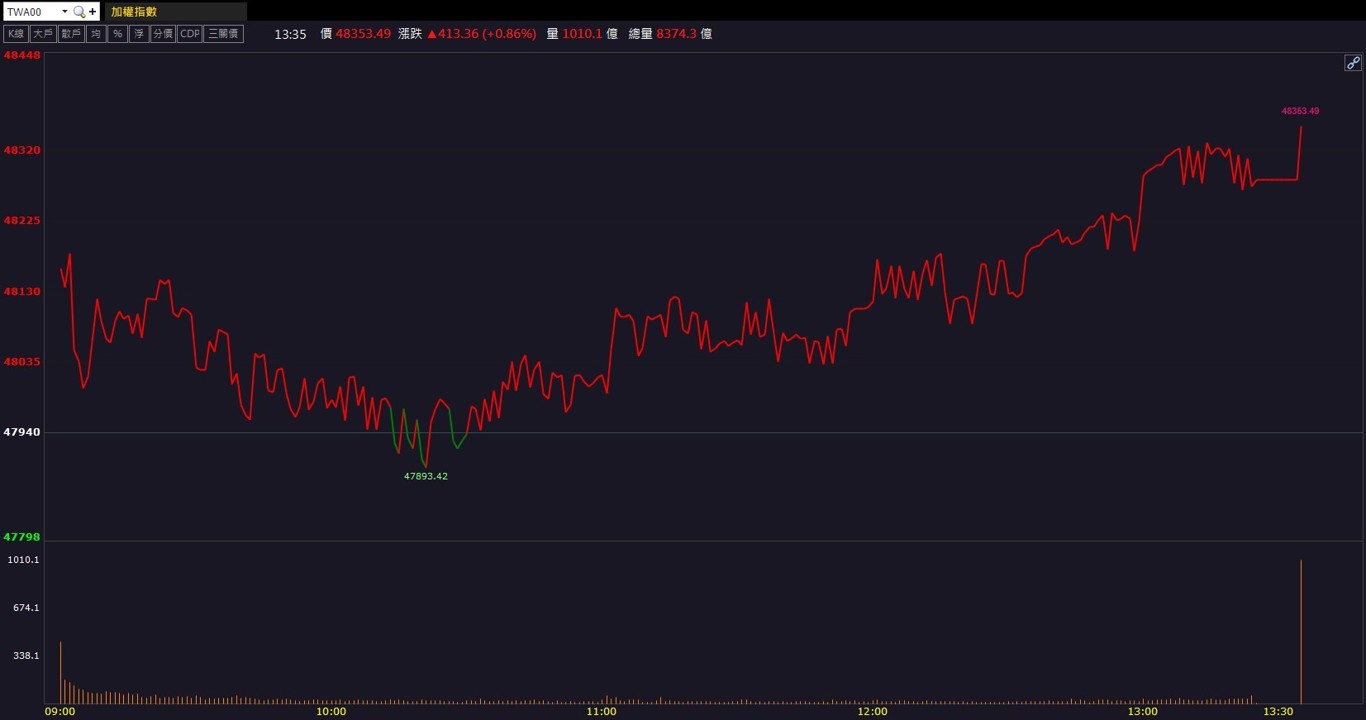Toggle the 均 average line button

(96, 34)
